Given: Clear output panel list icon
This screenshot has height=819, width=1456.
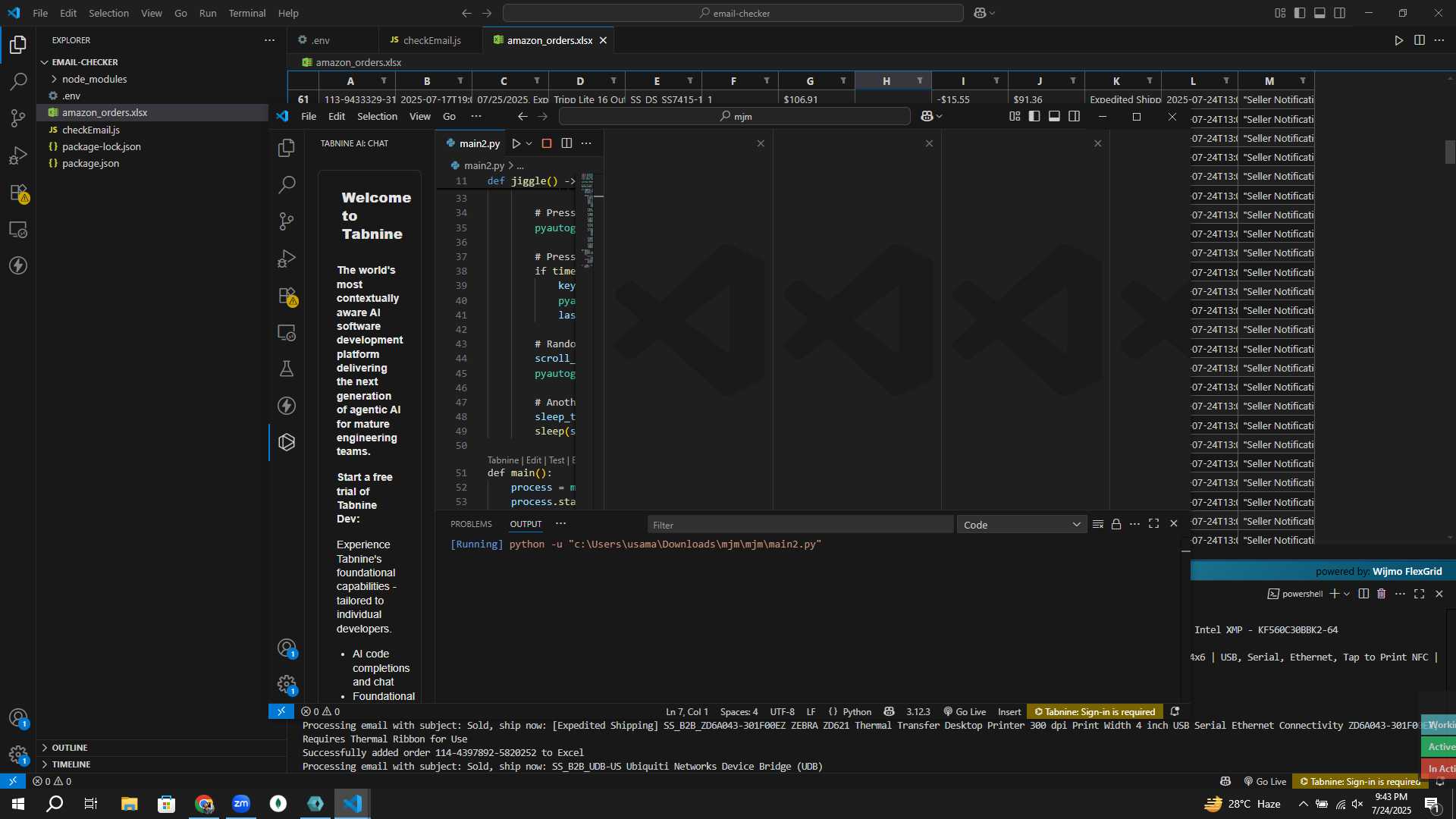Looking at the screenshot, I should tap(1098, 524).
